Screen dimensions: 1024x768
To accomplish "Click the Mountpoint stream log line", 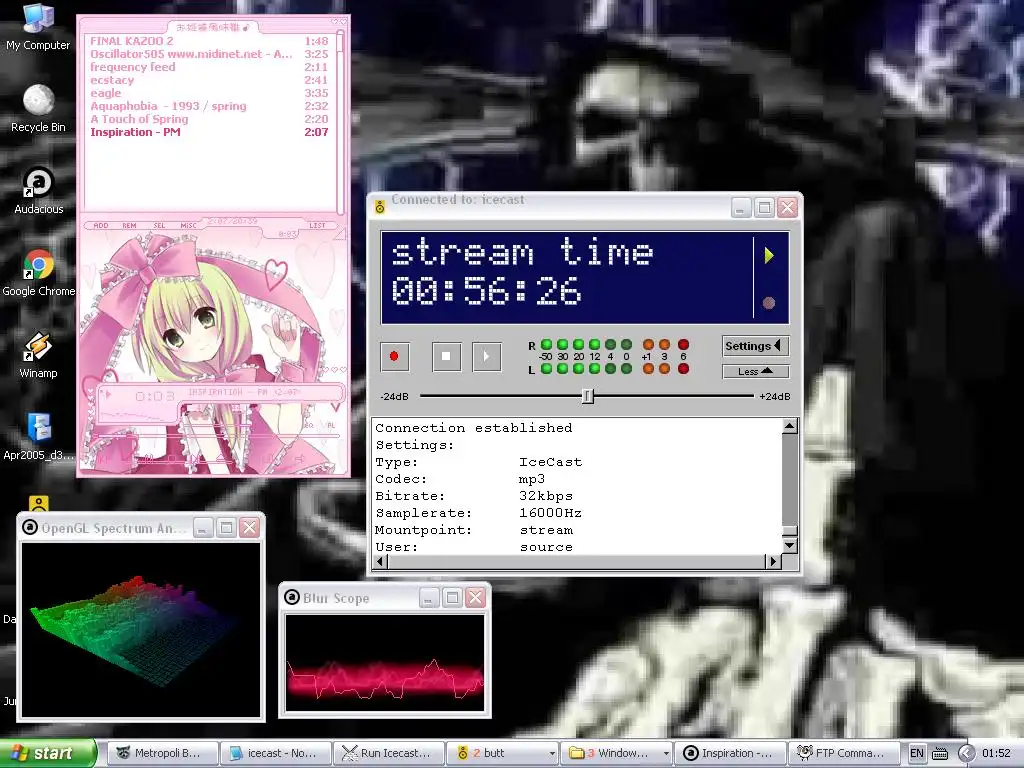I will coord(474,530).
